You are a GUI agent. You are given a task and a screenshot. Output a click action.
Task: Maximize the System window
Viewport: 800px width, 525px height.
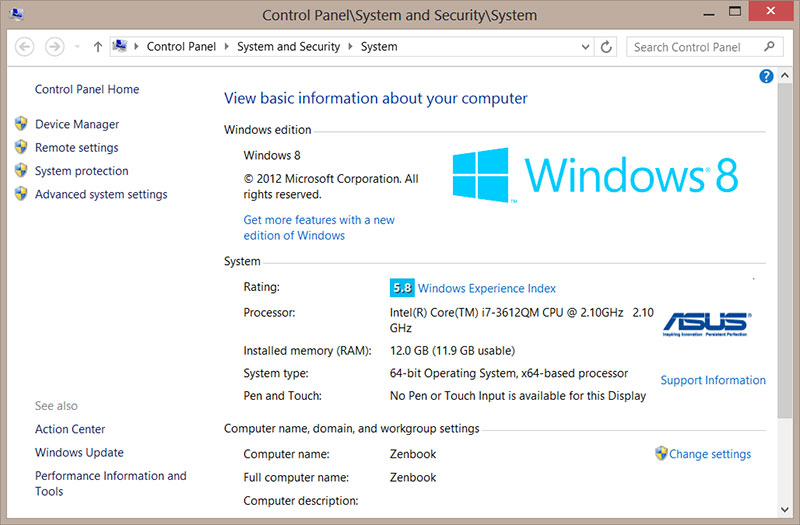(x=735, y=12)
